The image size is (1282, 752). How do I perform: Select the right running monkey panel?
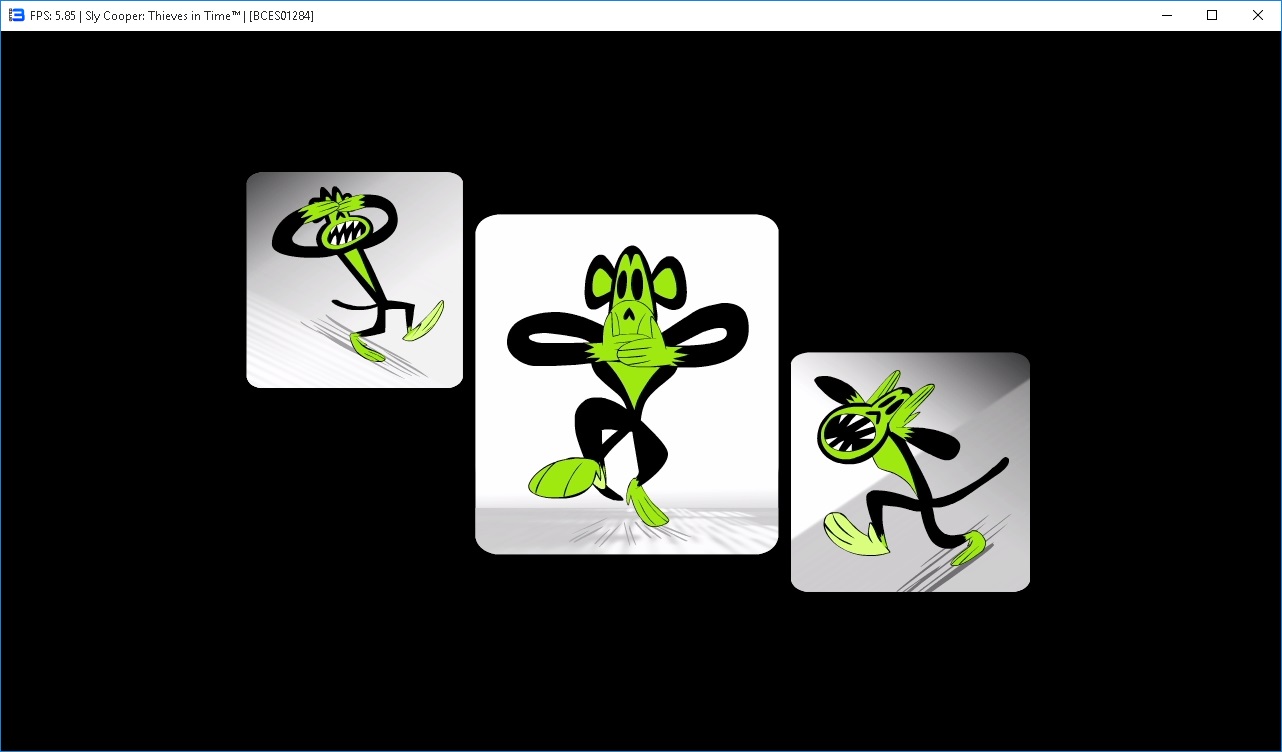910,472
